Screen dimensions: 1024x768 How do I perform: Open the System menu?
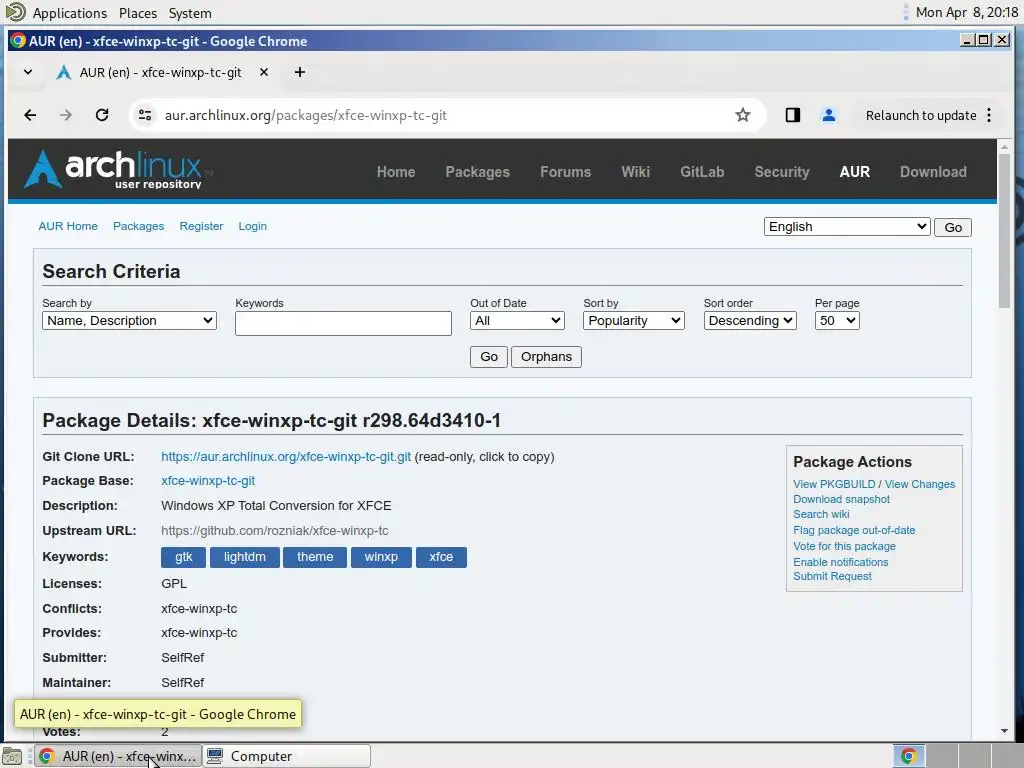click(190, 13)
